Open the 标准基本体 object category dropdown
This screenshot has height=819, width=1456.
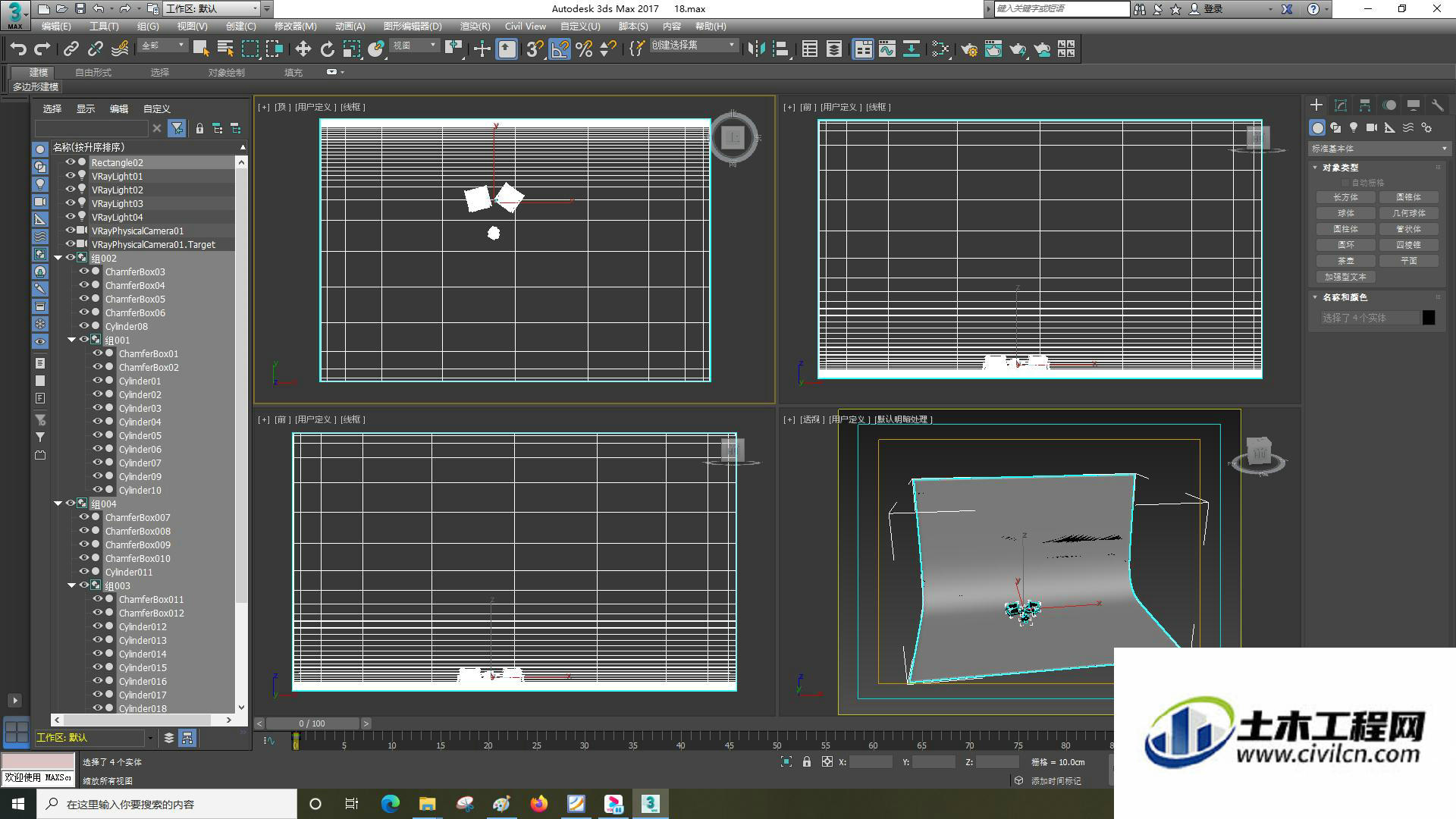pos(1379,149)
